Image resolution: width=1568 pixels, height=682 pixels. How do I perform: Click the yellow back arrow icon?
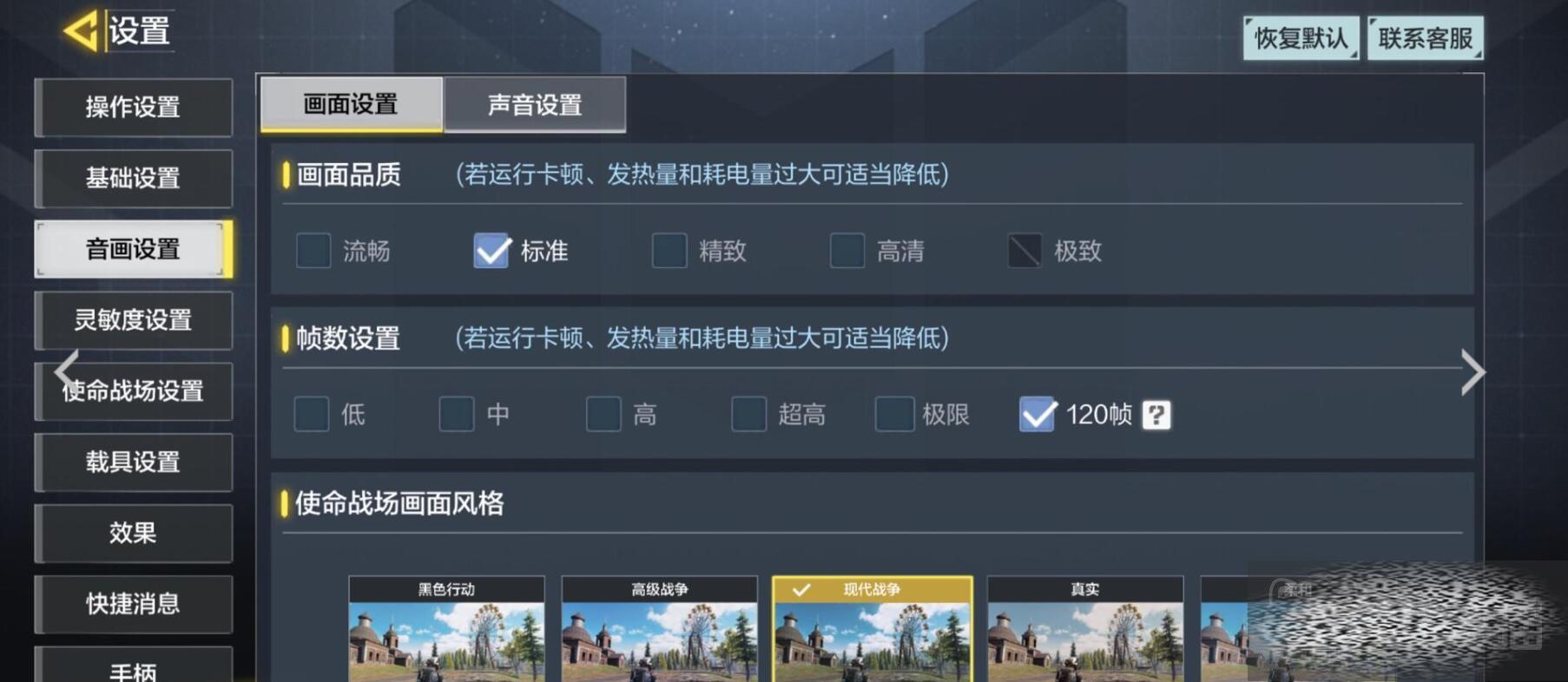[82, 31]
